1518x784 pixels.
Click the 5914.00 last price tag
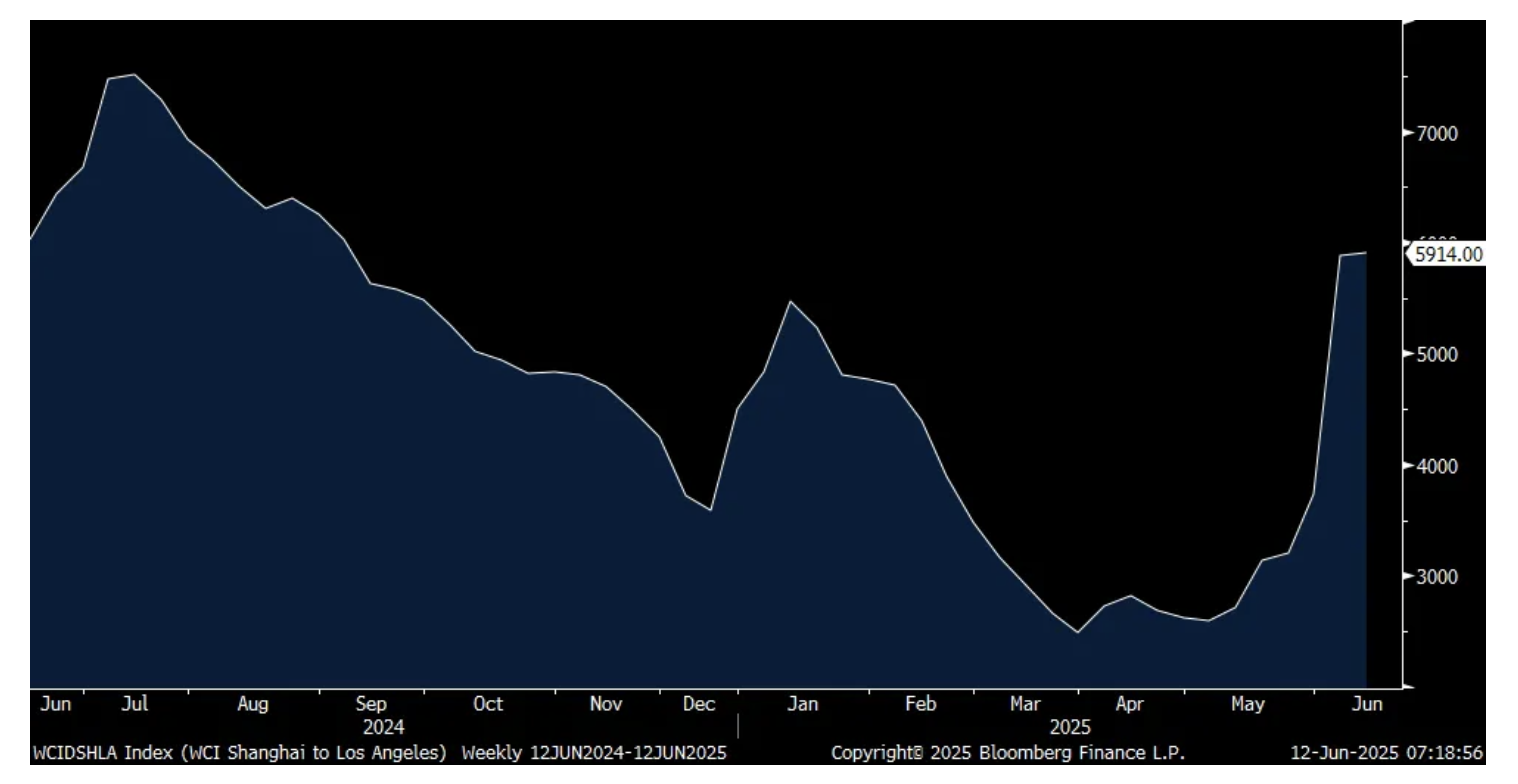point(1448,255)
